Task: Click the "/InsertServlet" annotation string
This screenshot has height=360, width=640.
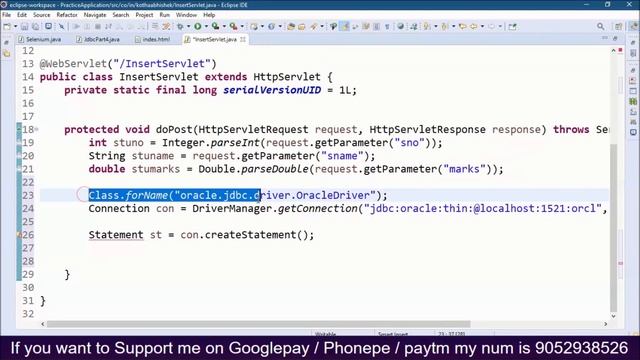Action: click(x=162, y=64)
